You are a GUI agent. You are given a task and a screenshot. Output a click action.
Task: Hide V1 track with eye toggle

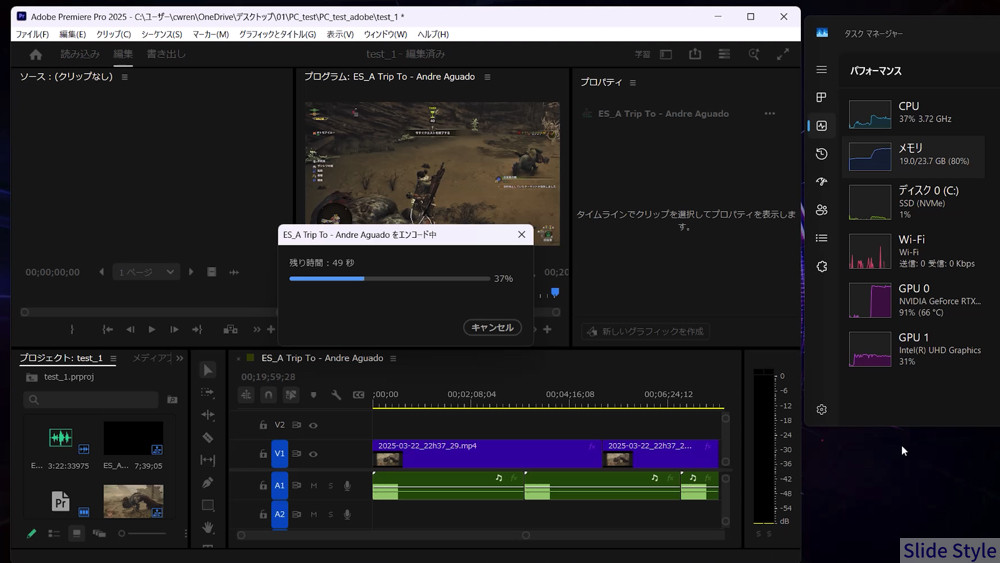313,454
